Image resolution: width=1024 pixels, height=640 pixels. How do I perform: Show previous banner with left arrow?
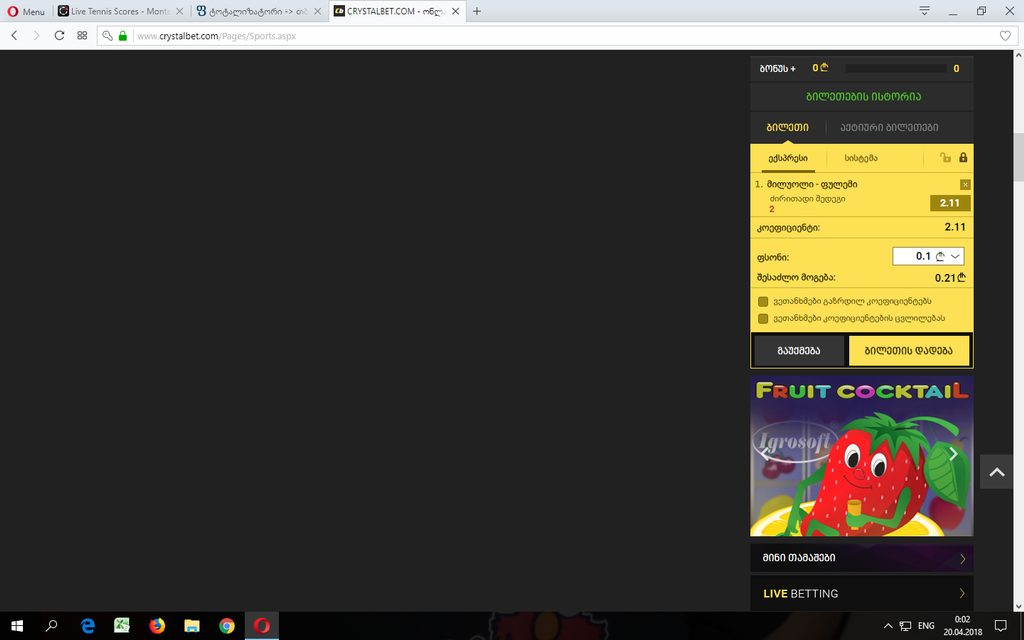tap(765, 455)
